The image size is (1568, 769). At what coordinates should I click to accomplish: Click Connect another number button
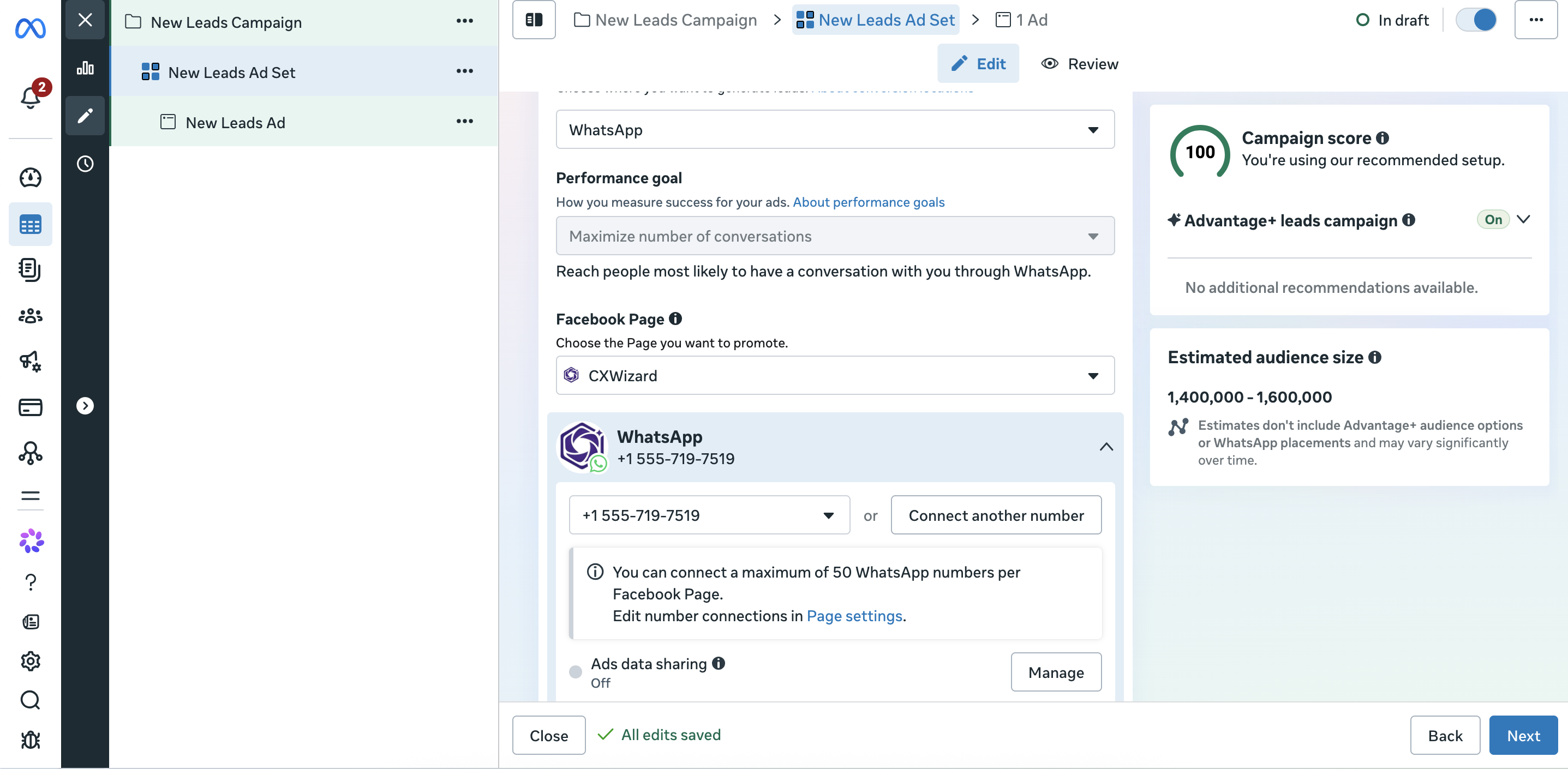coord(996,515)
